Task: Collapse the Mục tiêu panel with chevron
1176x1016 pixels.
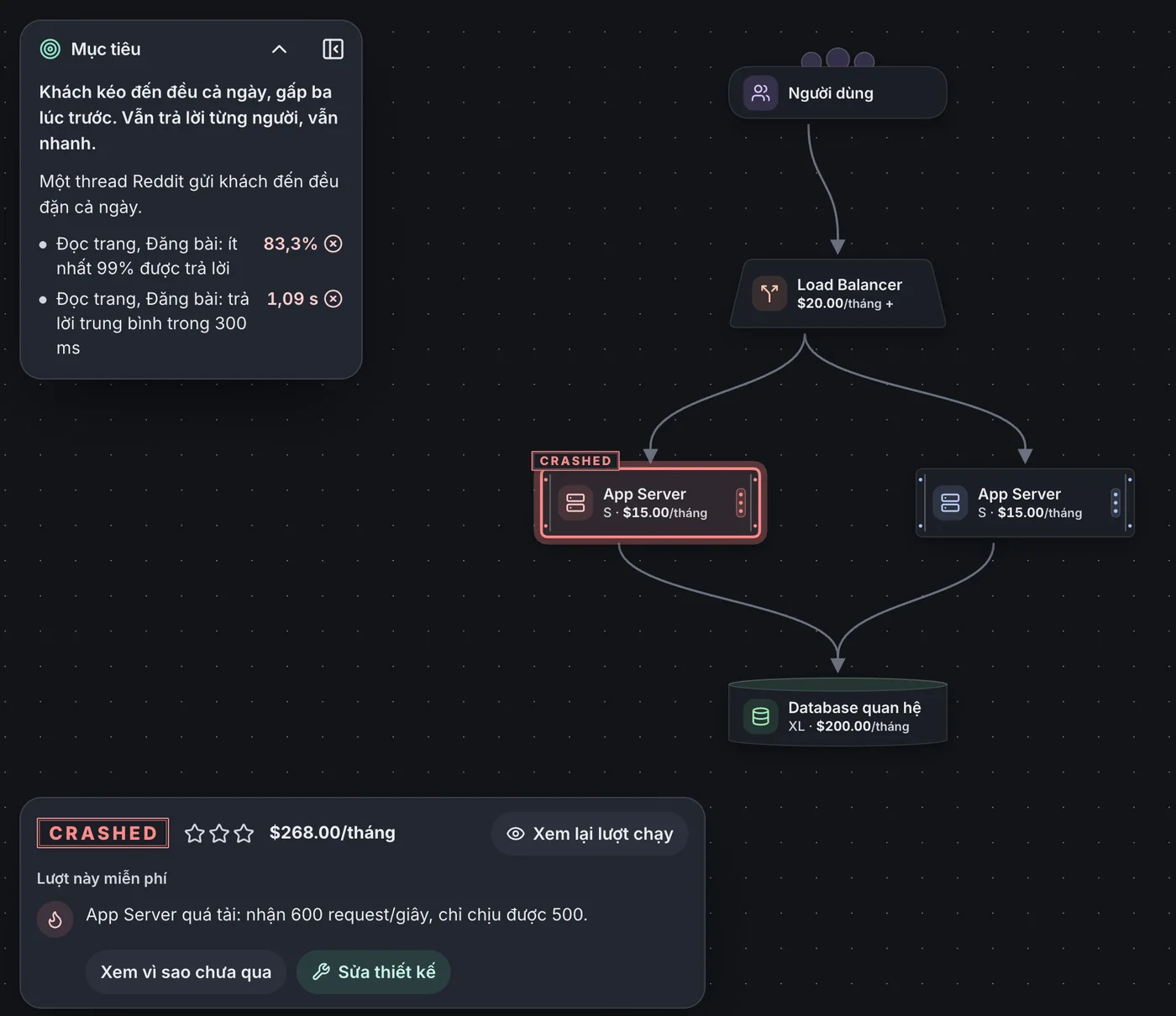Action: 279,49
